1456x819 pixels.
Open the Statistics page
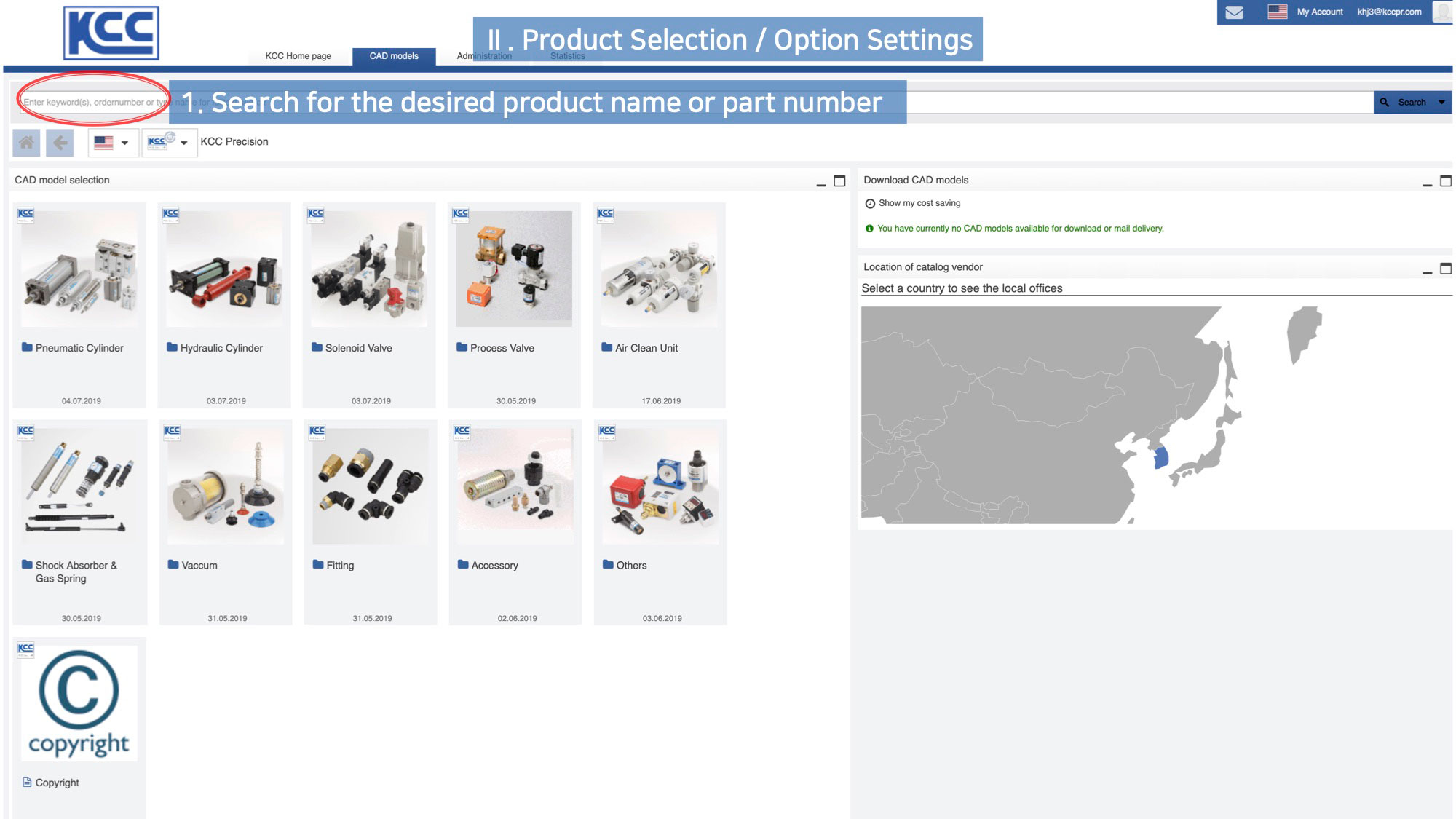click(x=567, y=55)
